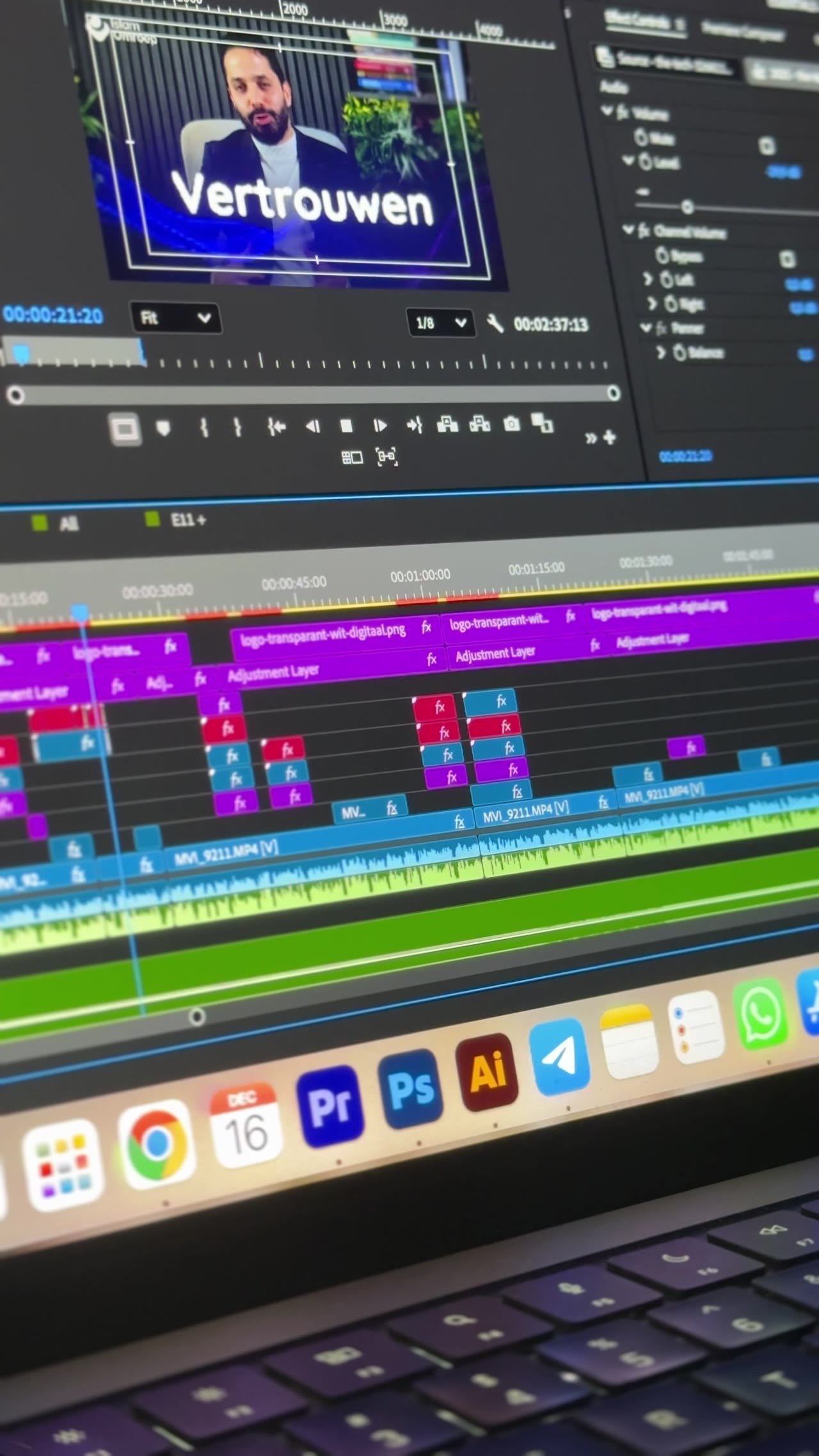Open the 1/8 playback resolution dropdown
The image size is (819, 1456).
coord(441,323)
